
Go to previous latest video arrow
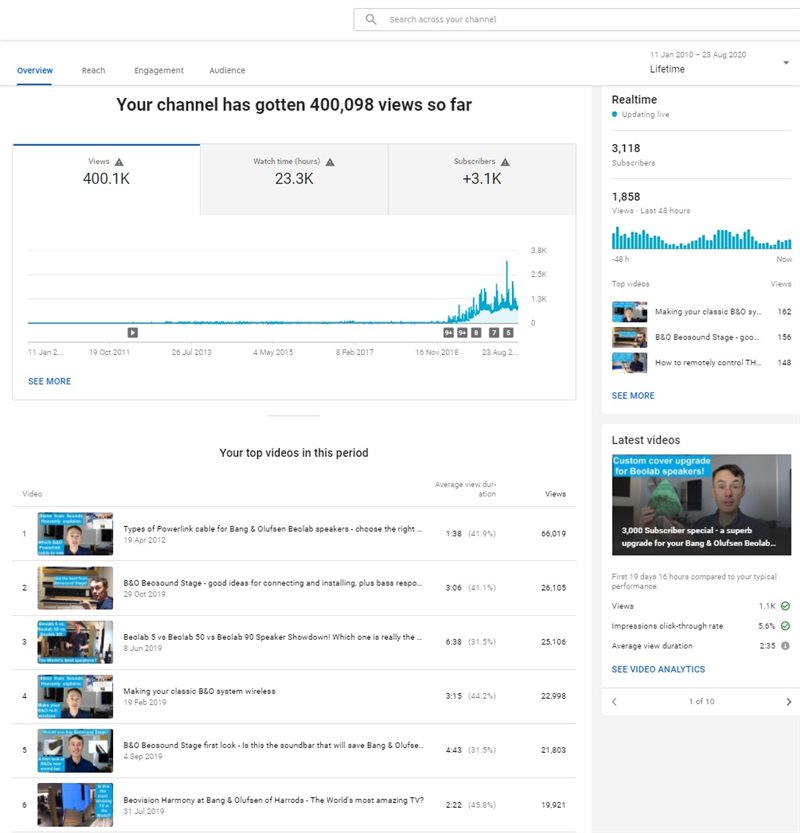tap(614, 702)
